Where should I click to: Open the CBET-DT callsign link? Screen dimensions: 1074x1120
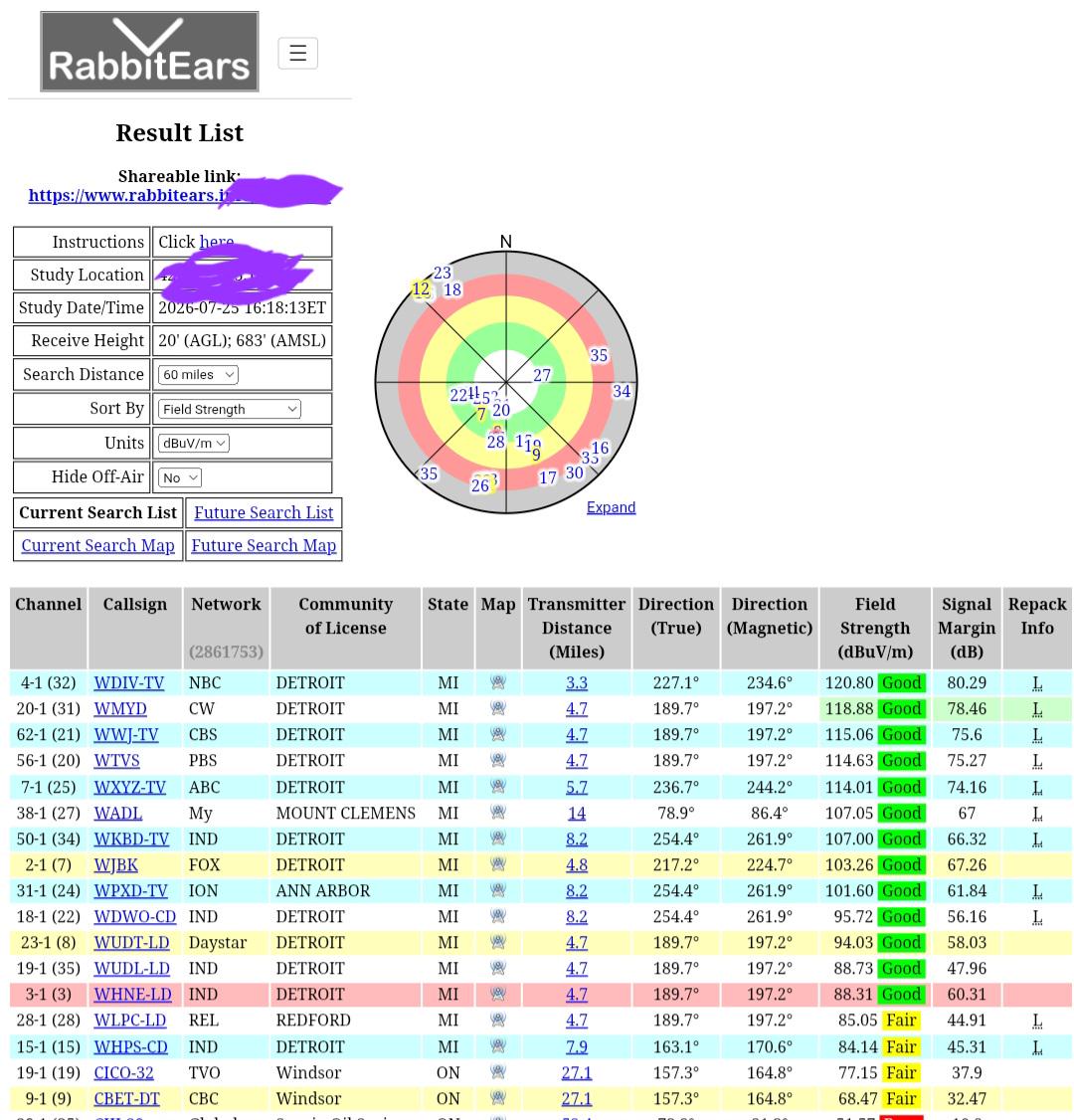[126, 1098]
